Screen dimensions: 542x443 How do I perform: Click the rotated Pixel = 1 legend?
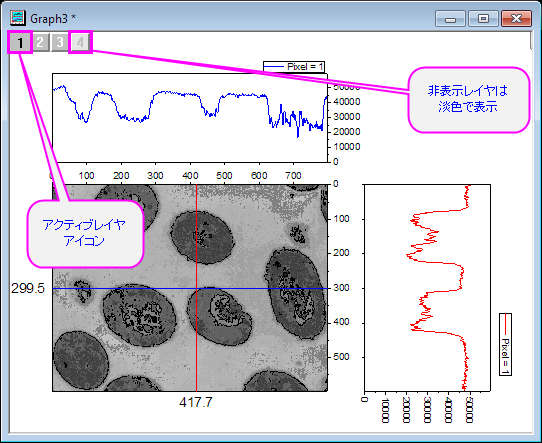pyautogui.click(x=505, y=344)
